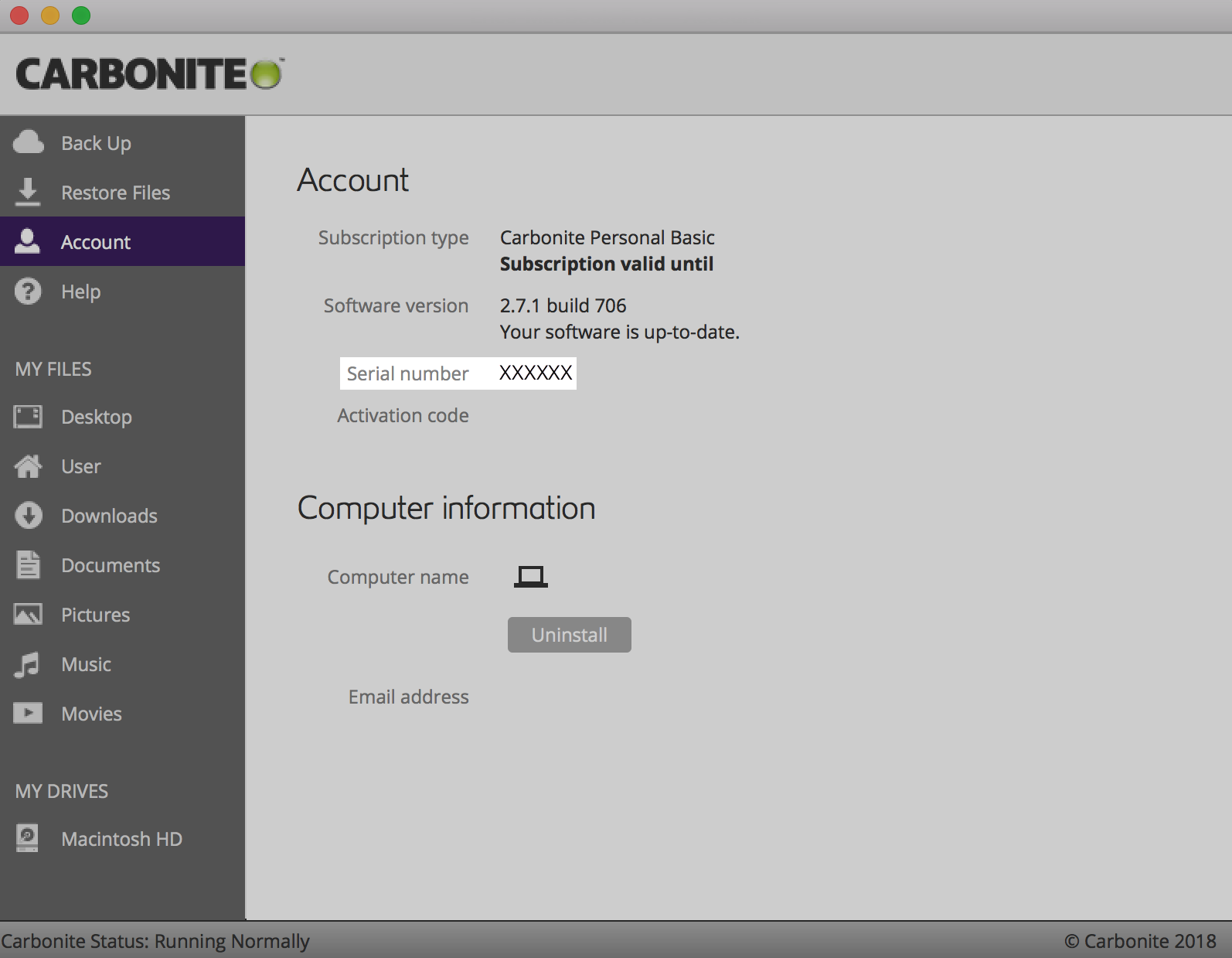Click the Music note icon
Image resolution: width=1232 pixels, height=958 pixels.
coord(28,664)
